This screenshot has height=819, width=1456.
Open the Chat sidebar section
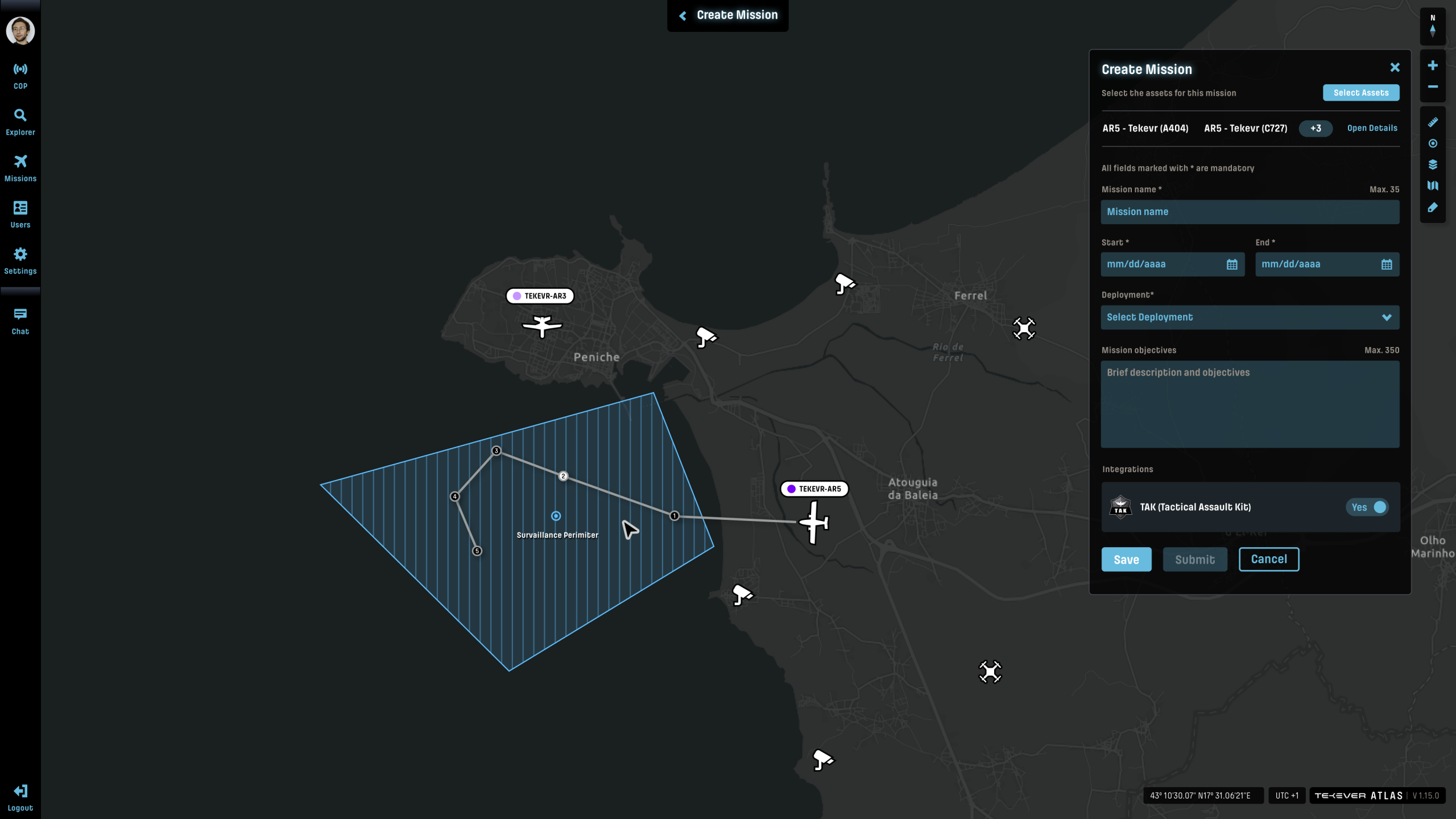[x=20, y=321]
